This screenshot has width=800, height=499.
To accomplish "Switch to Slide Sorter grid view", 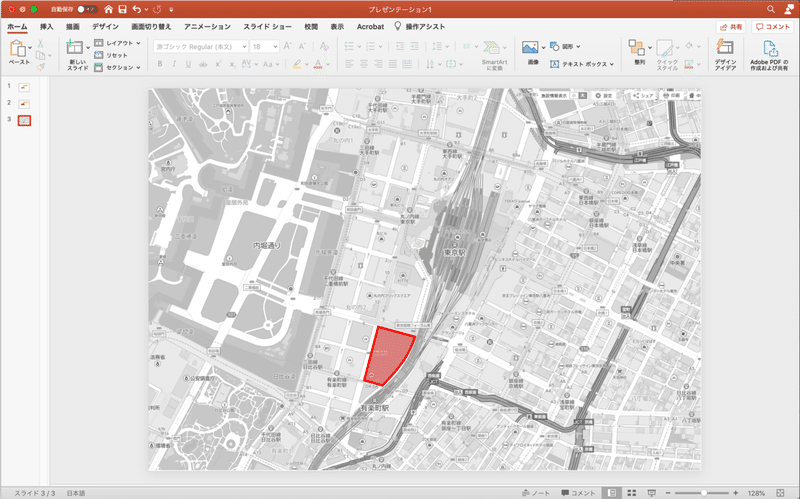I will (632, 493).
